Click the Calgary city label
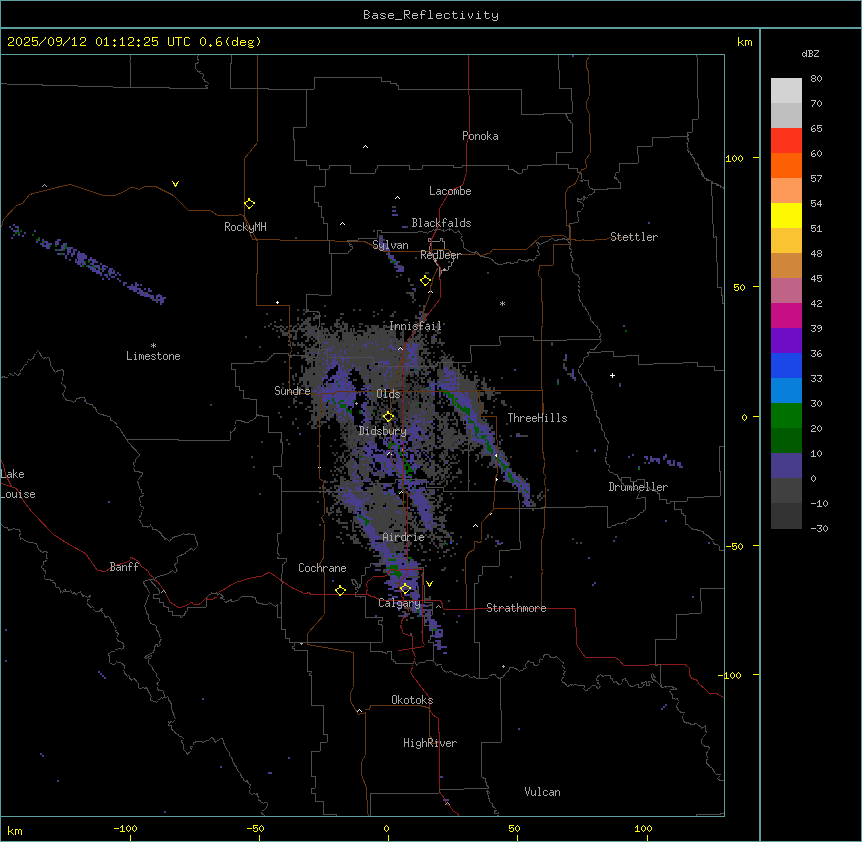This screenshot has width=862, height=842. tap(399, 603)
